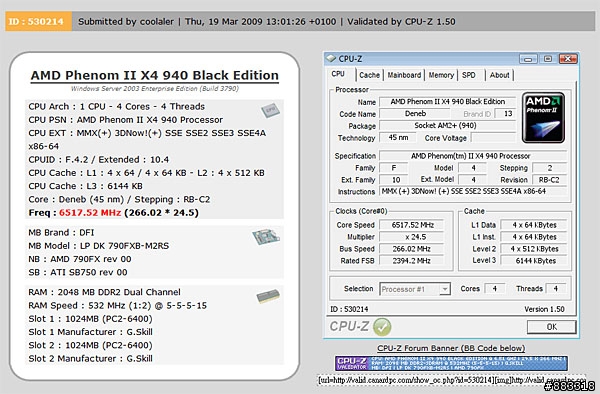The image size is (600, 394).
Task: Click the Level 2 cache value 4 x 512 KBytes
Action: click(534, 249)
